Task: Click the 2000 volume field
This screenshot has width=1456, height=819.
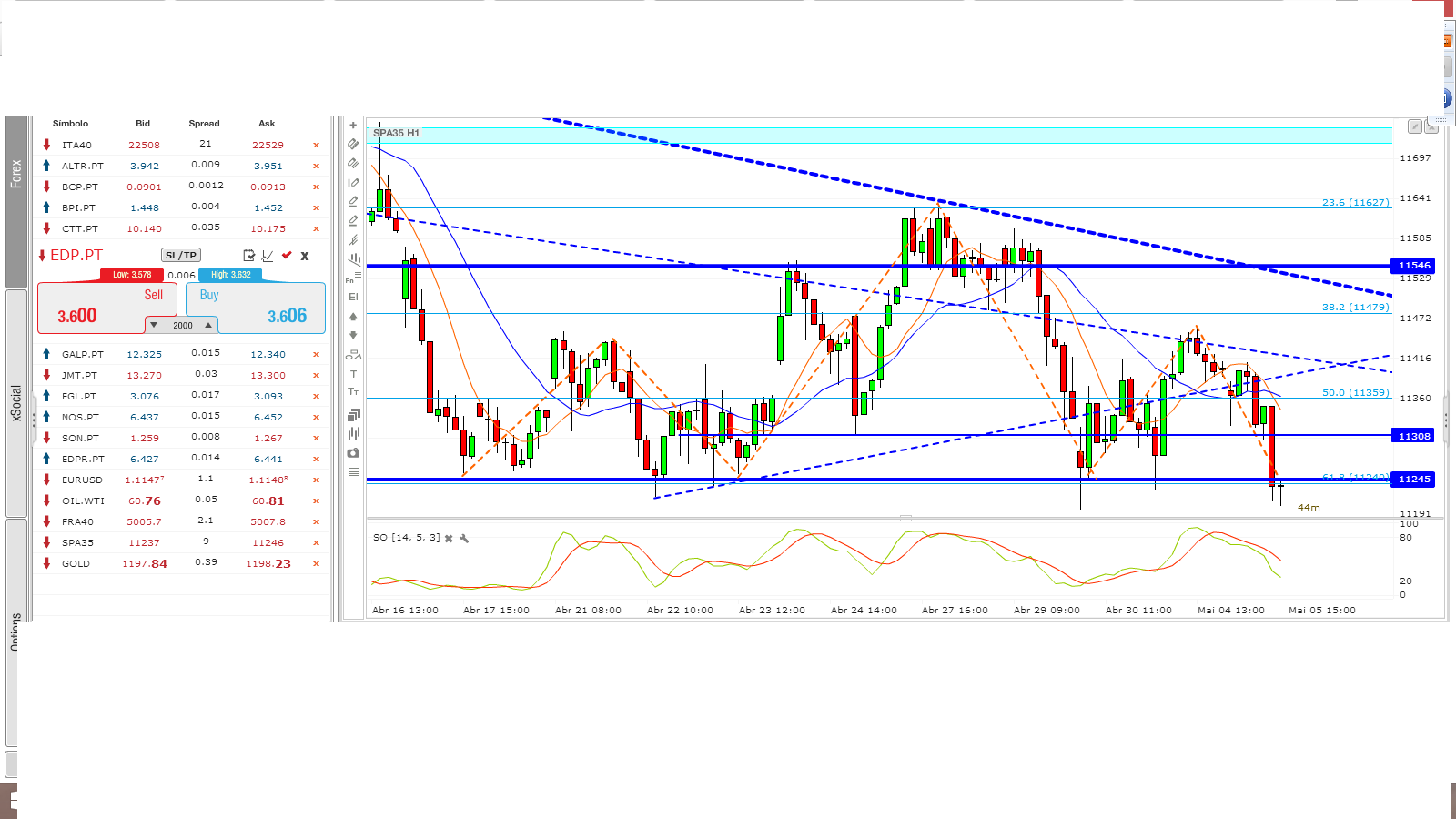Action: coord(182,325)
